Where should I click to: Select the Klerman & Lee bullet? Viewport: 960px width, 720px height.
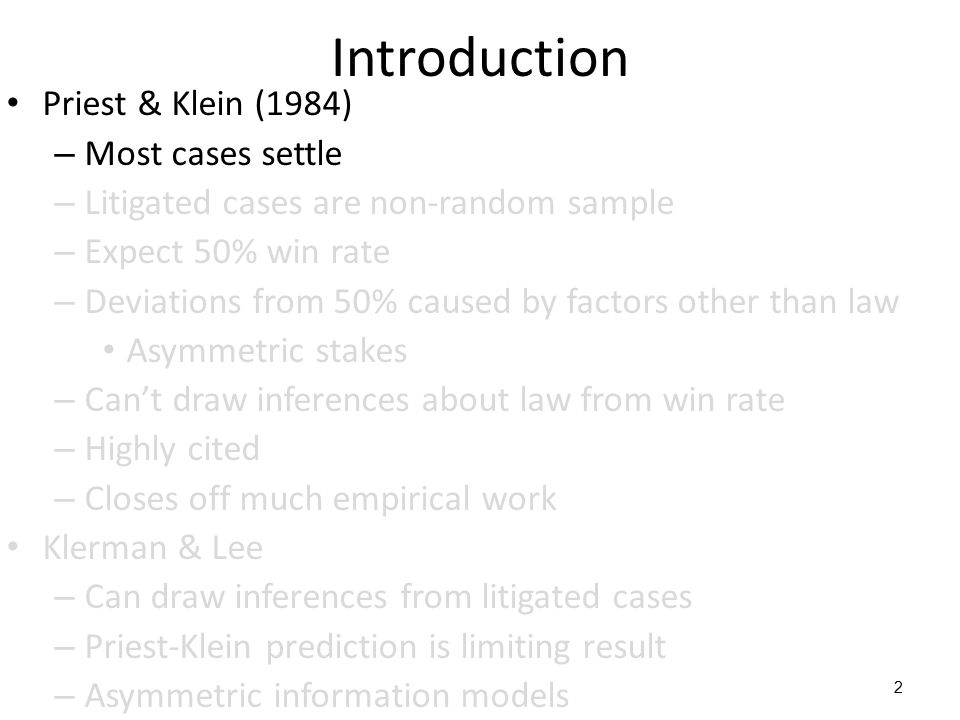(153, 547)
